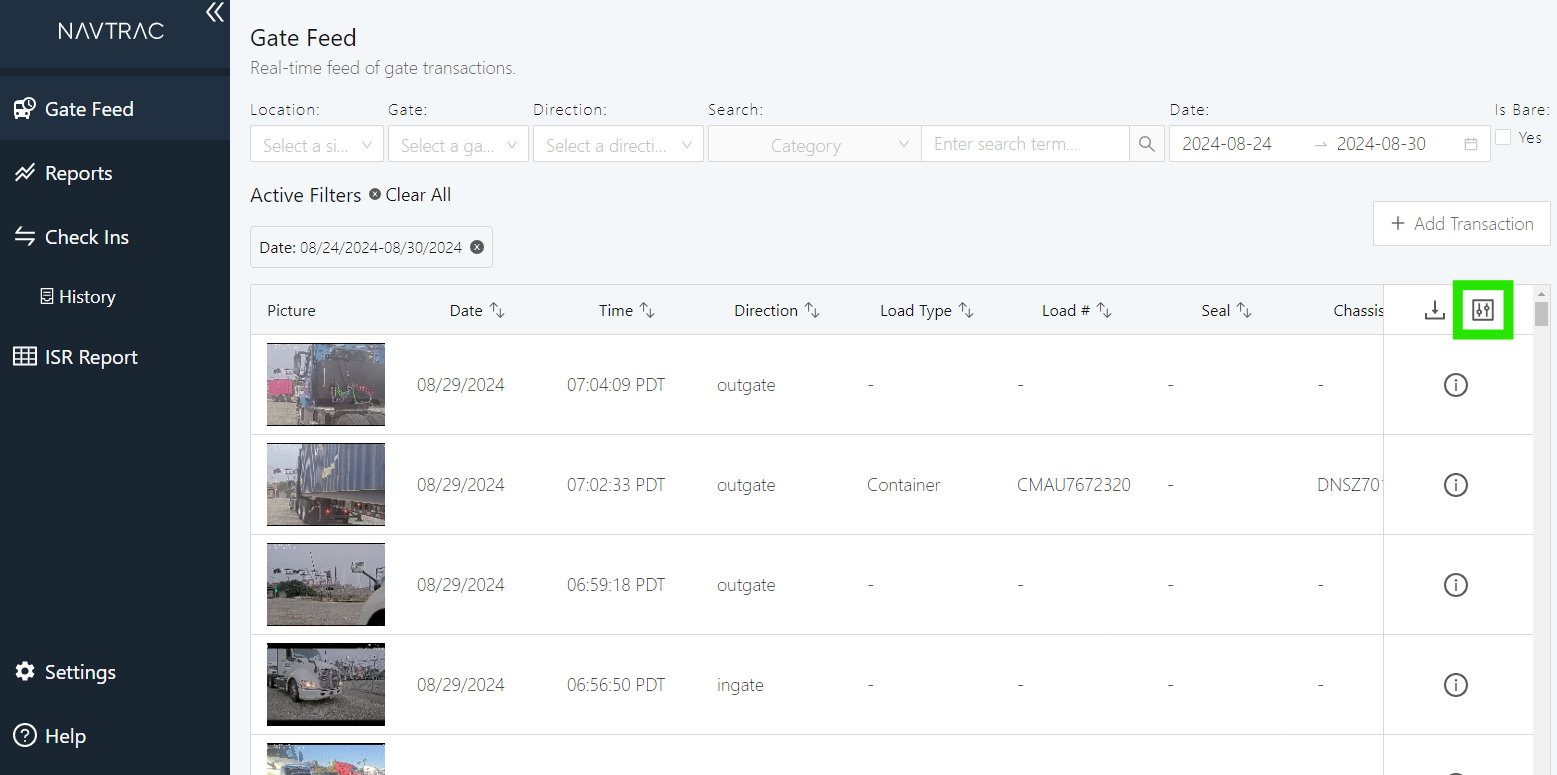Open the calendar icon in the date picker

coord(1470,143)
